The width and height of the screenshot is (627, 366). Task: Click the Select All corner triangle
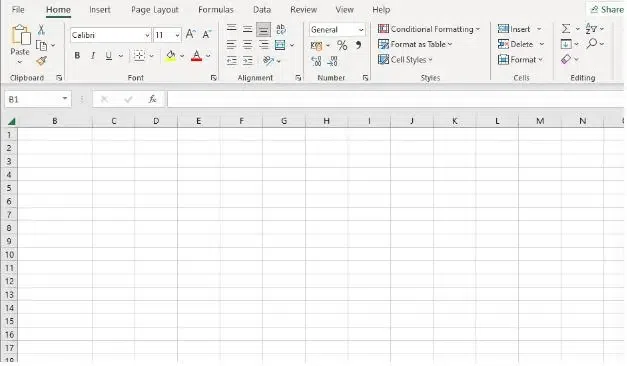pos(12,121)
